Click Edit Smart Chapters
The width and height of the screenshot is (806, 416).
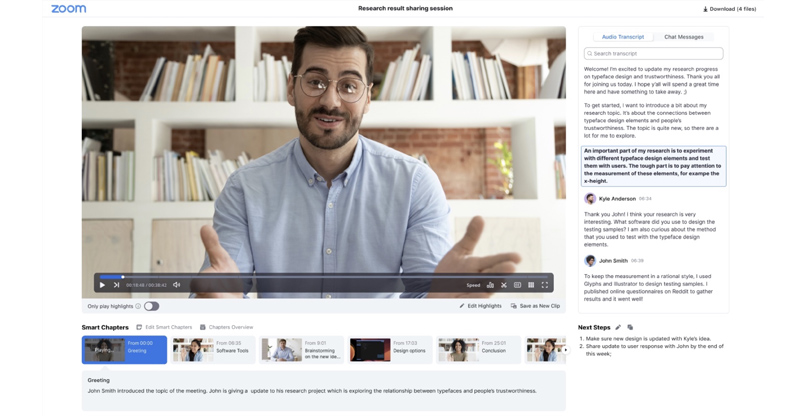pyautogui.click(x=164, y=327)
